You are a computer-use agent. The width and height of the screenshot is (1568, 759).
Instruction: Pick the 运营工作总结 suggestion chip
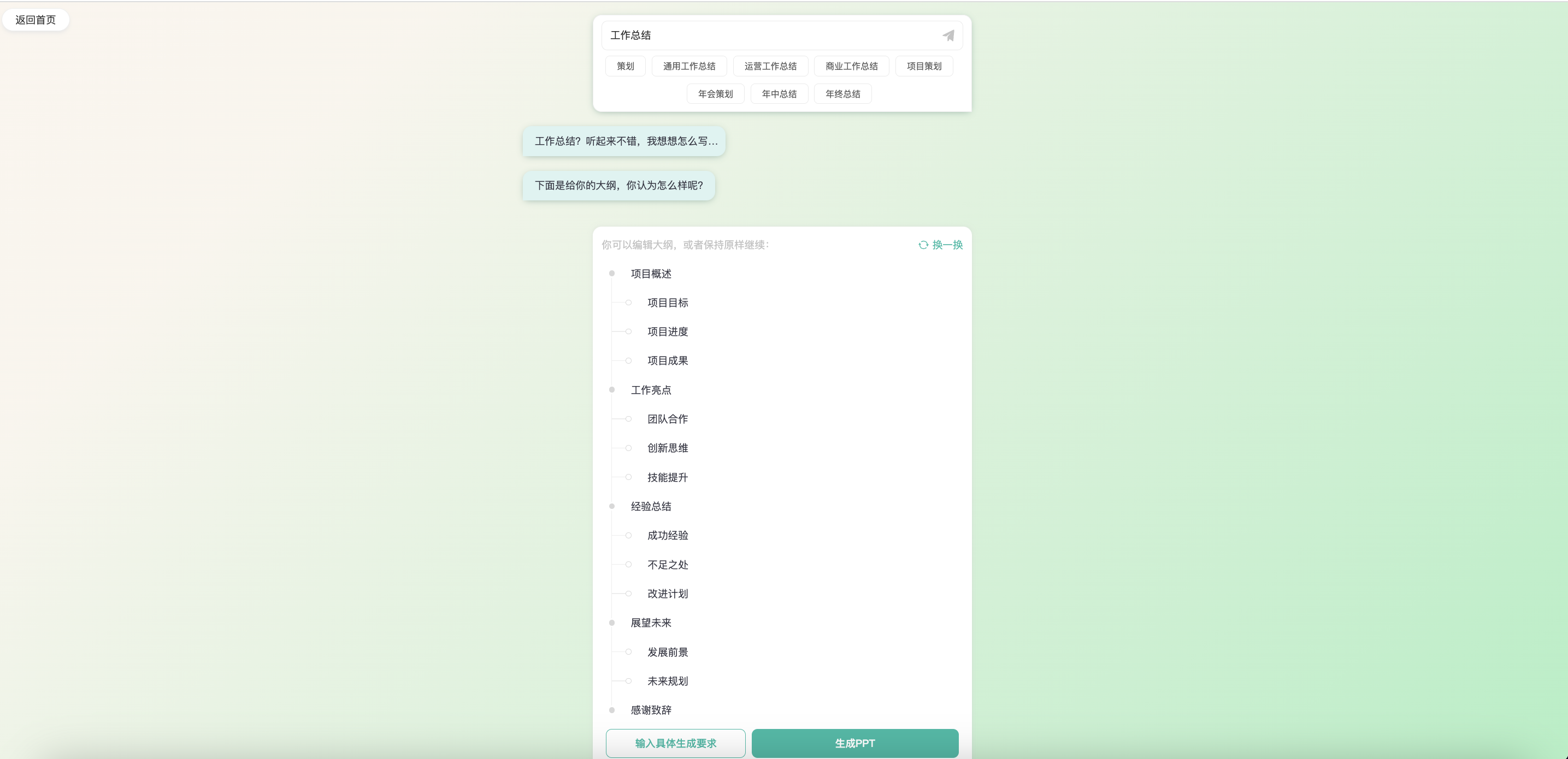(x=770, y=66)
